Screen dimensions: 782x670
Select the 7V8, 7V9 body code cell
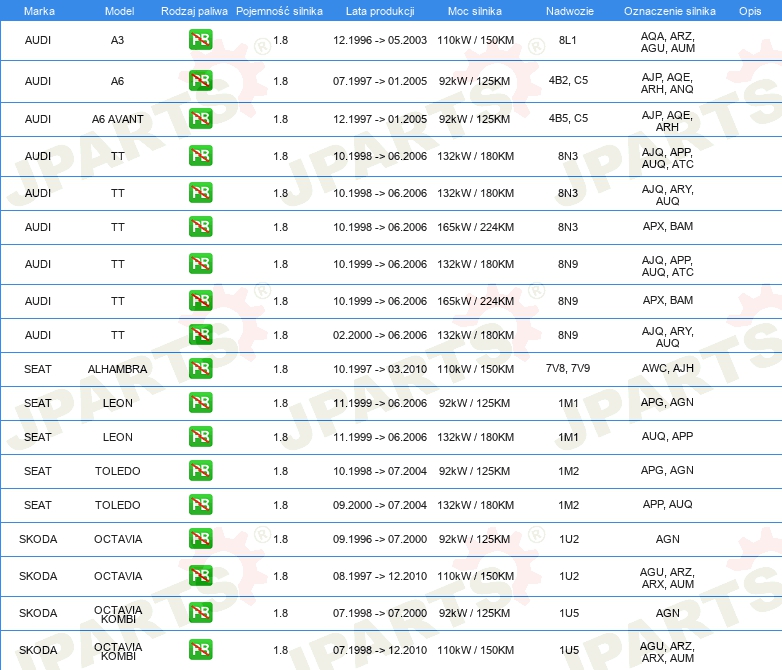568,368
